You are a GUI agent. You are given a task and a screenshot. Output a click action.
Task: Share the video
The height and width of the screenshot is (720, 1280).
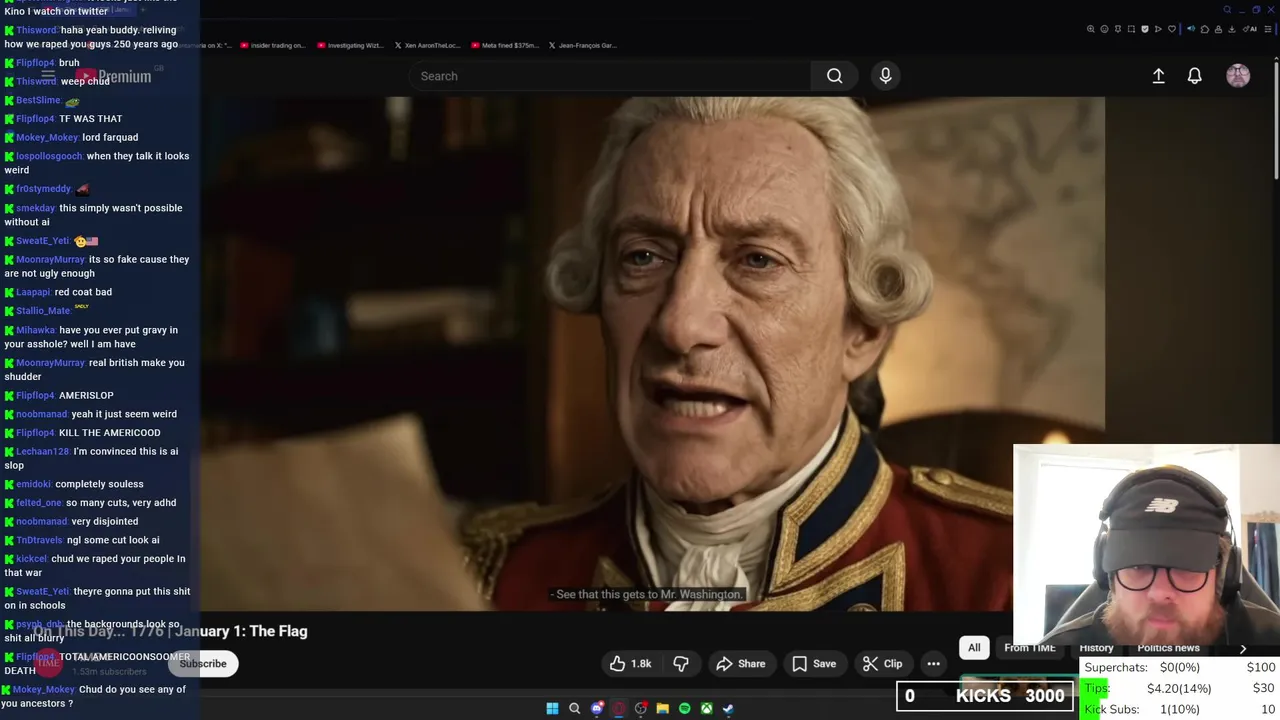tap(741, 664)
